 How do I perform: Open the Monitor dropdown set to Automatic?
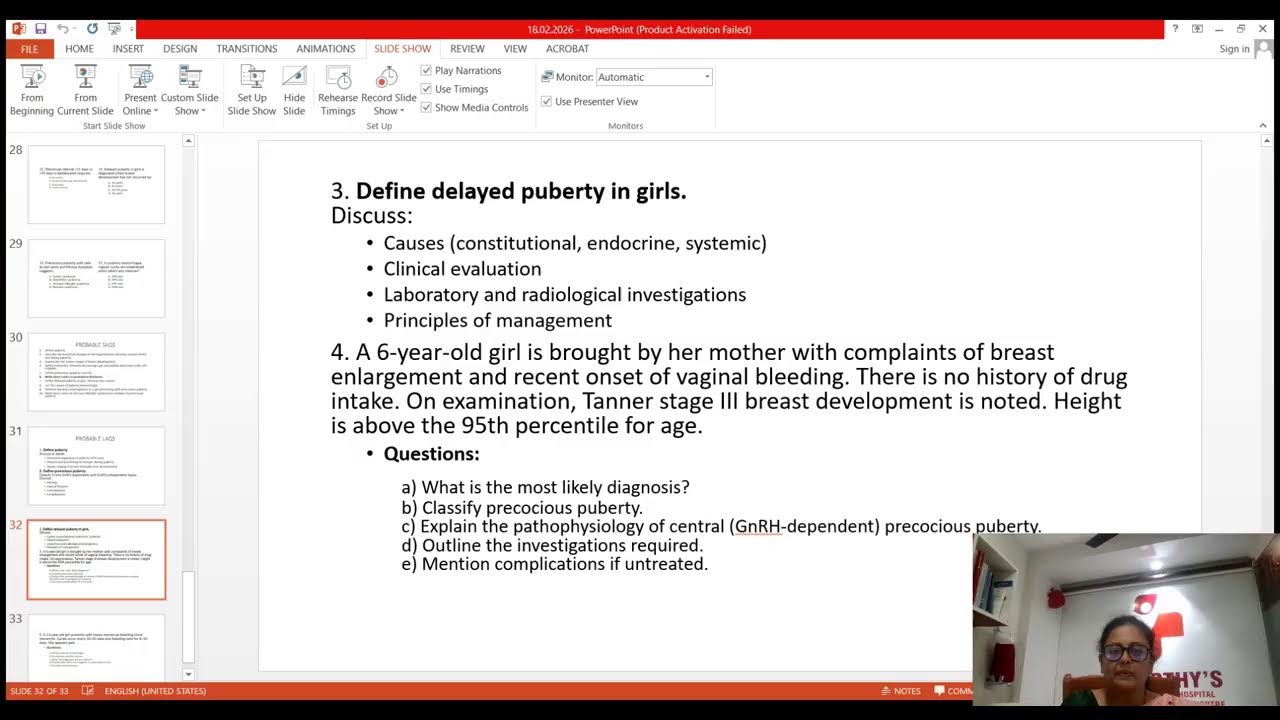tap(654, 77)
